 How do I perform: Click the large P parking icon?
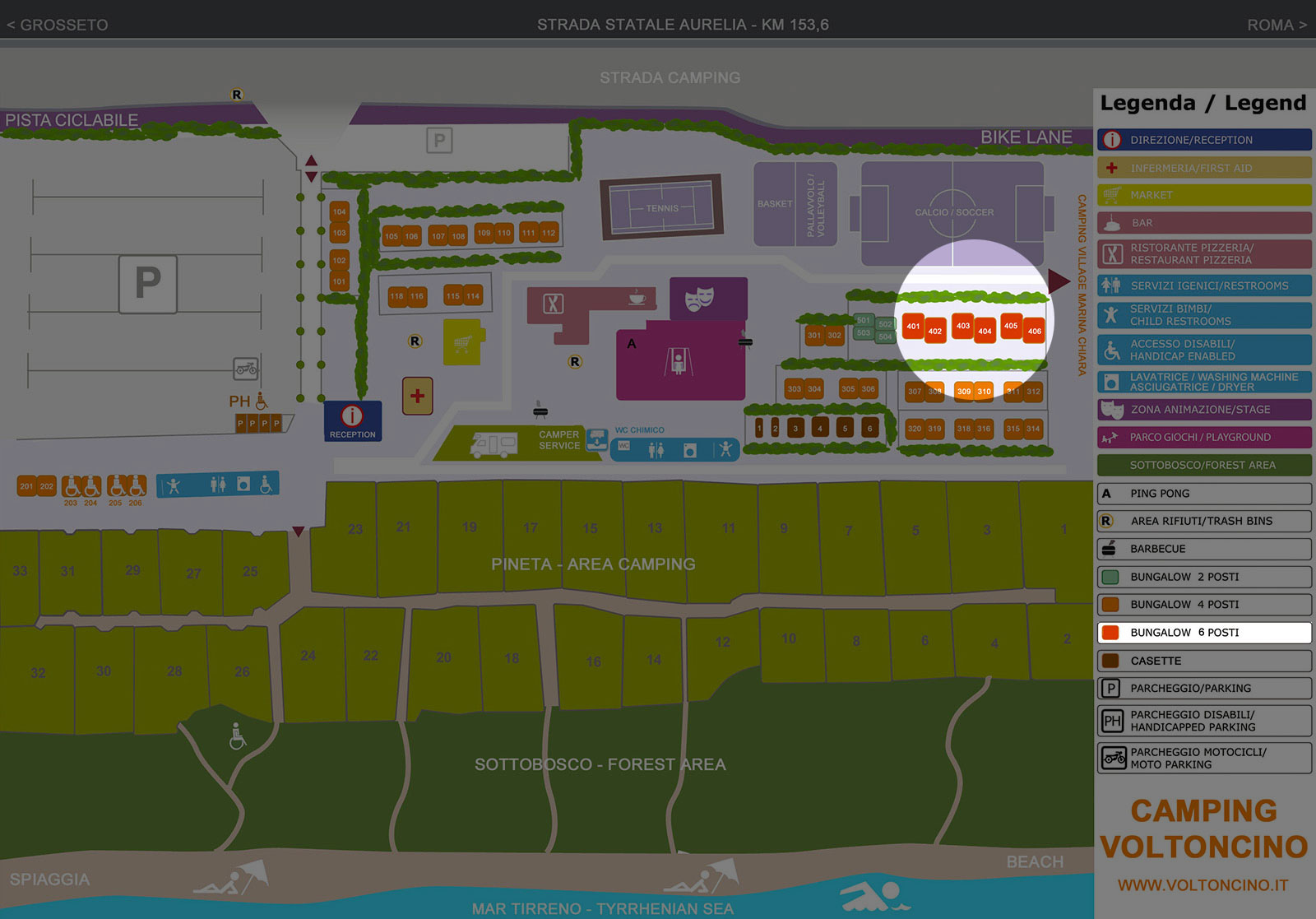click(x=148, y=284)
